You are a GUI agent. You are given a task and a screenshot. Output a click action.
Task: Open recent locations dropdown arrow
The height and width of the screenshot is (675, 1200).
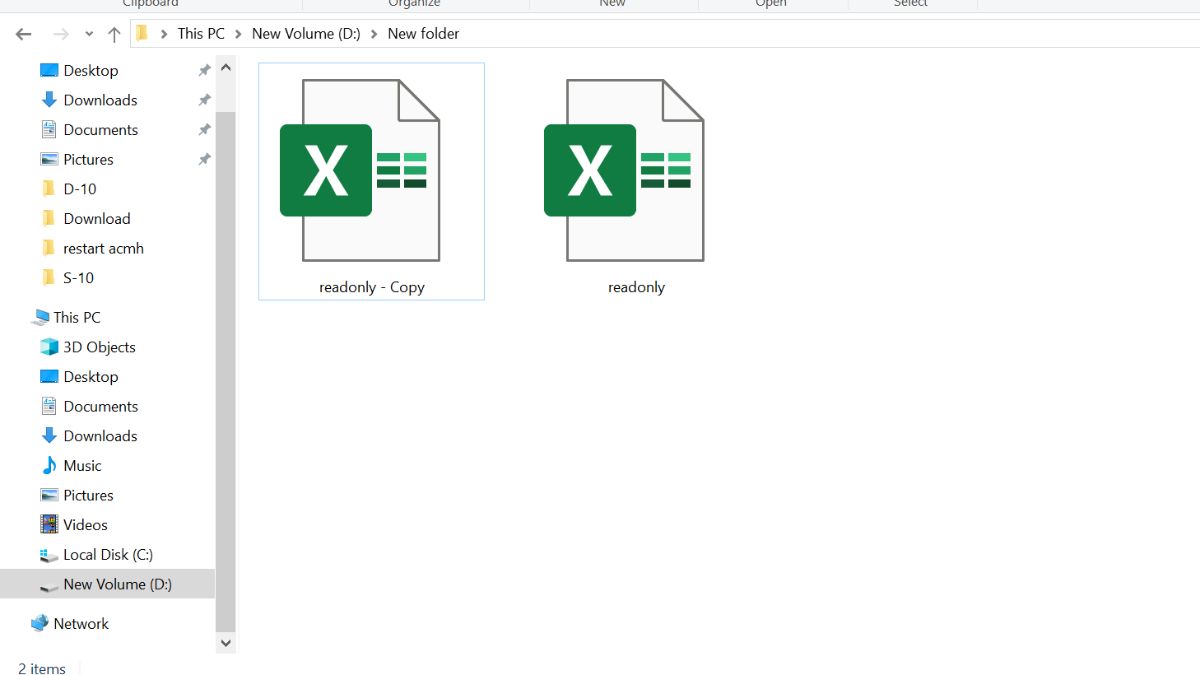(x=89, y=34)
